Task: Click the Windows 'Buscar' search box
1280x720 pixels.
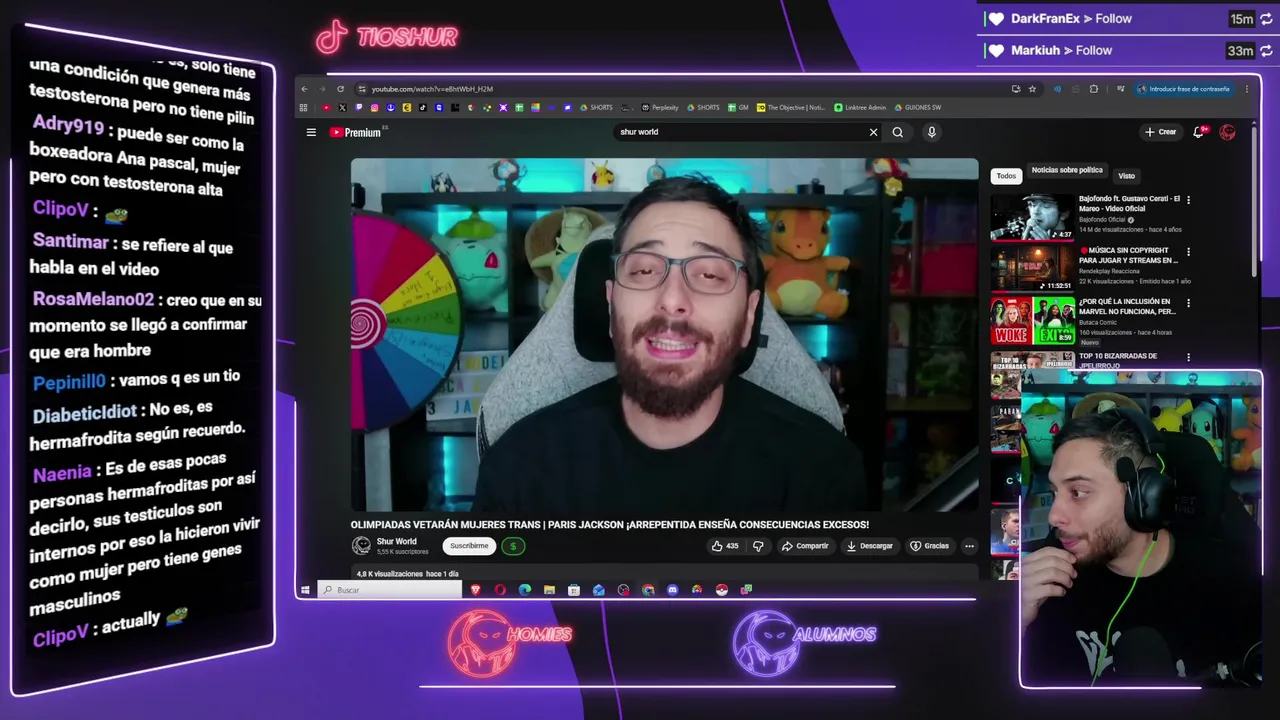Action: 390,590
